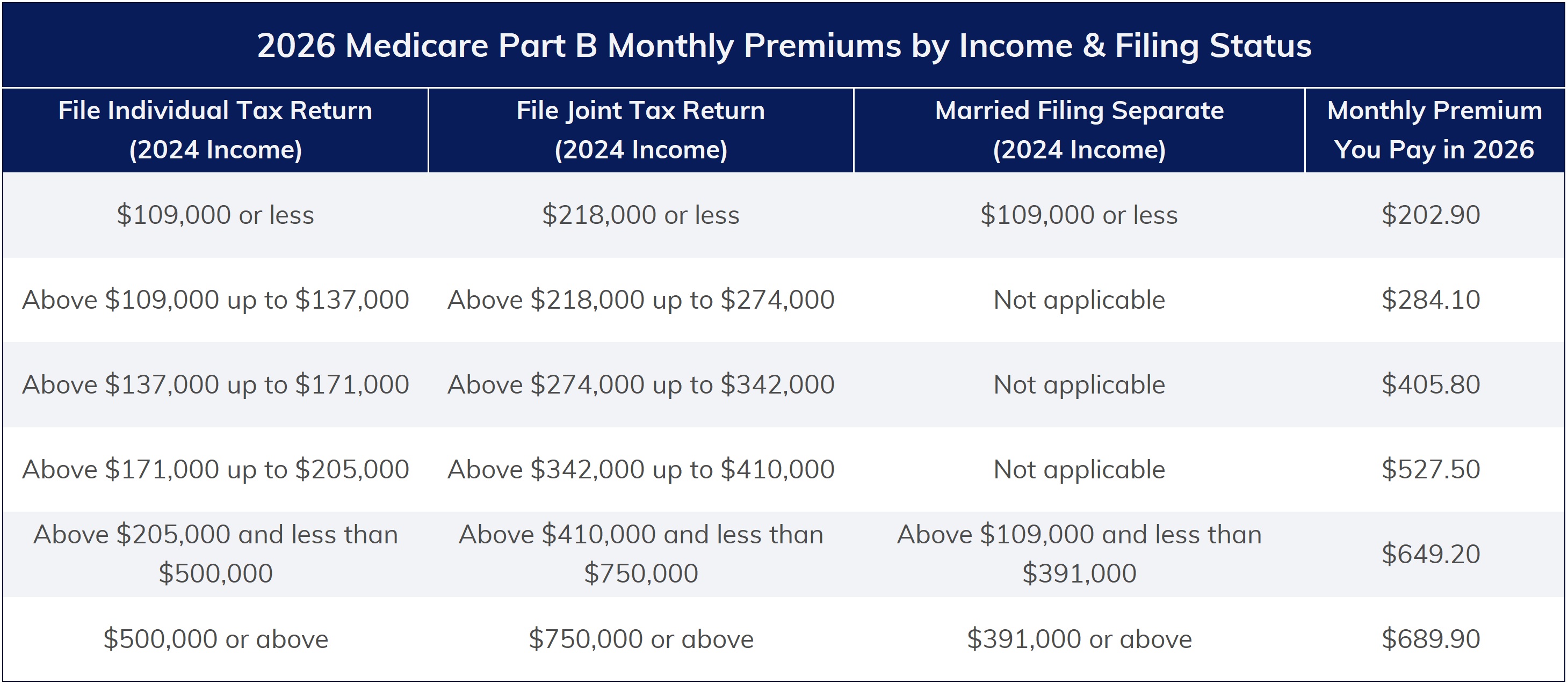Viewport: 1568px width, 684px height.
Task: Click the "$391,000 or above" cell
Action: (1079, 639)
